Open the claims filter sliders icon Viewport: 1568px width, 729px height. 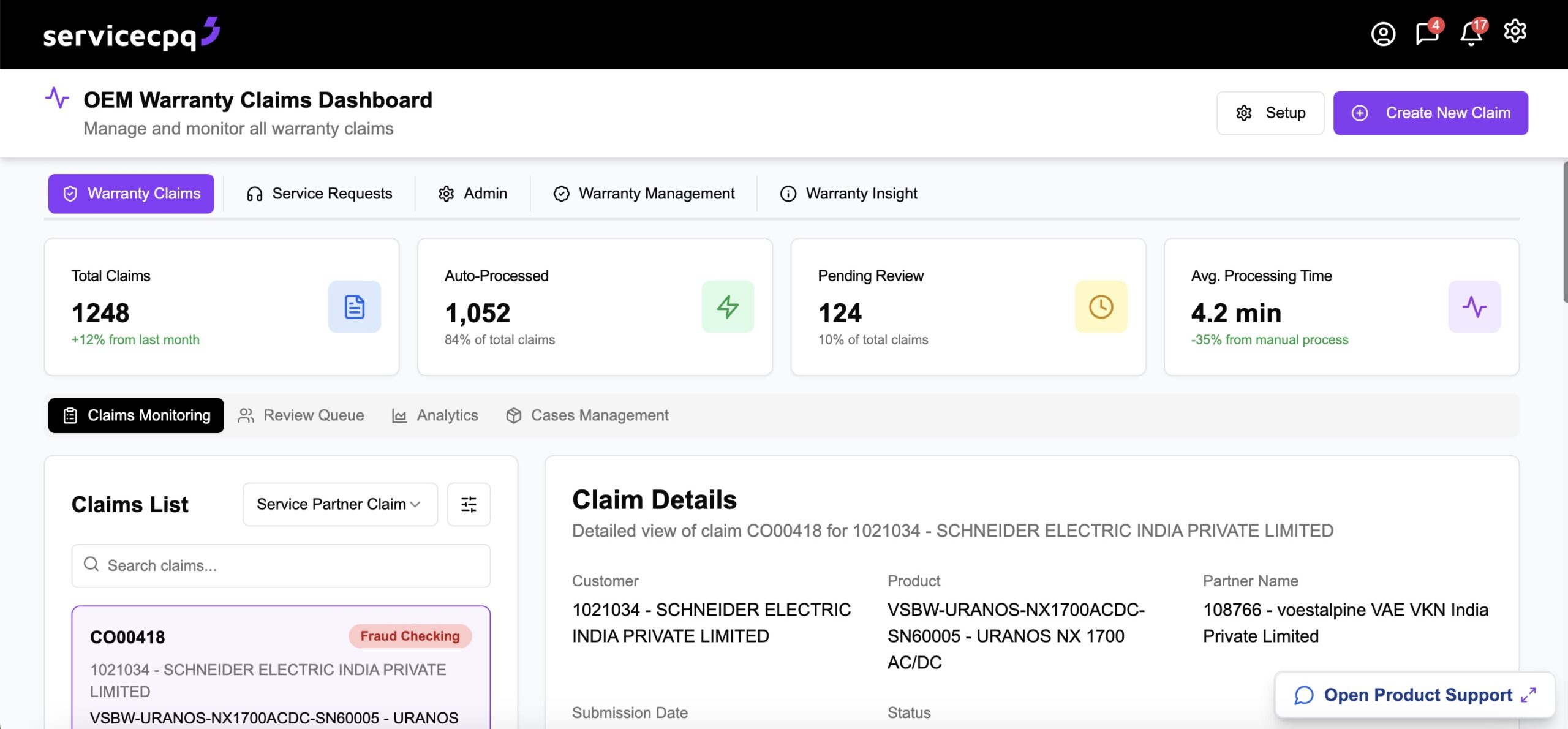tap(469, 504)
